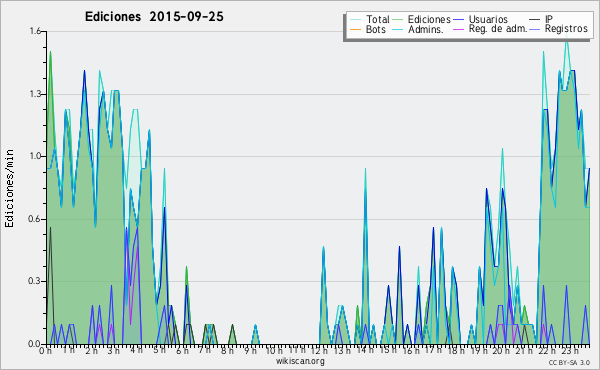Click the wikiscan.org link below chart
The width and height of the screenshot is (600, 370).
pos(300,361)
